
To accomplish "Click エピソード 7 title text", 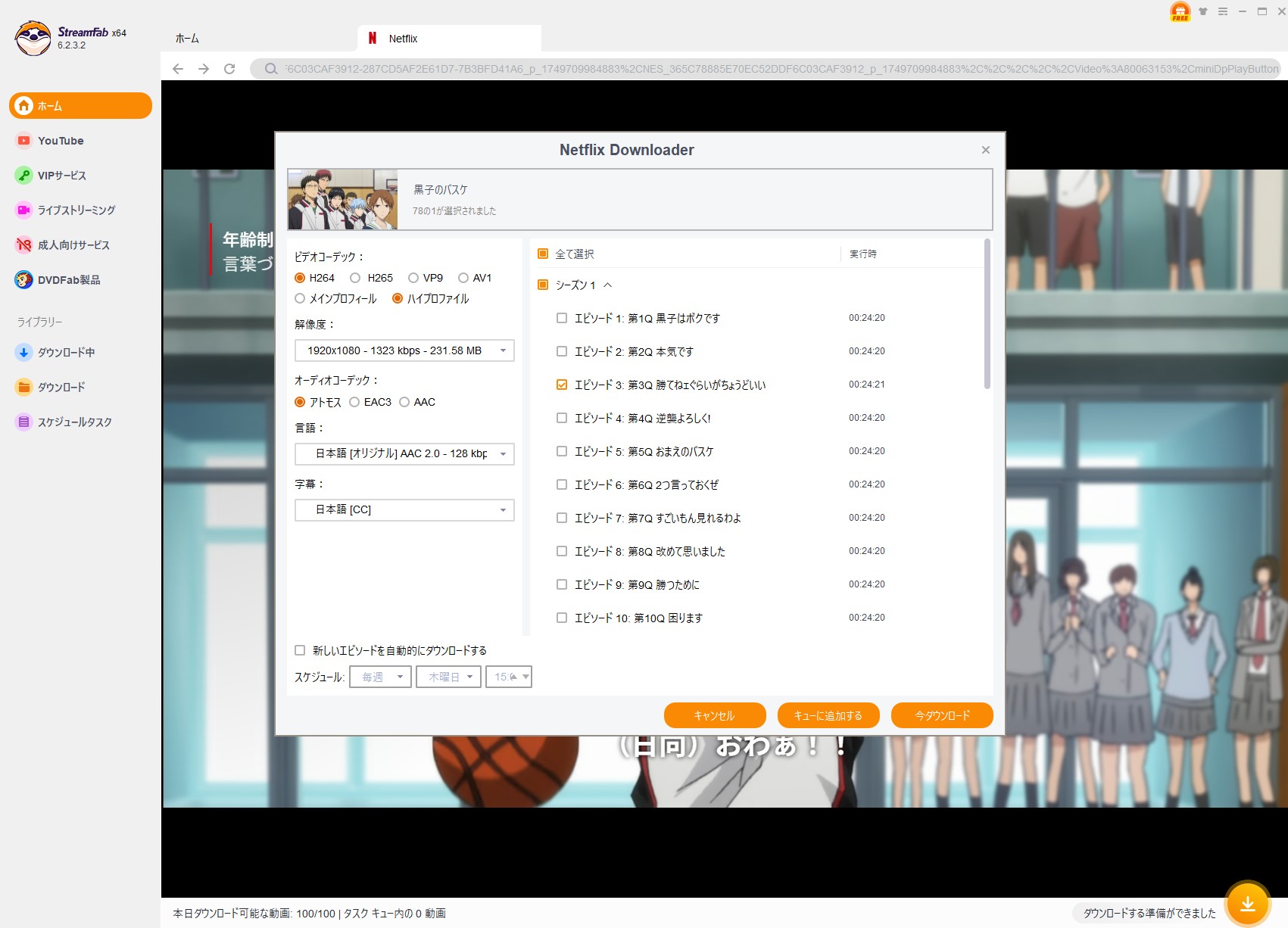I will click(x=657, y=518).
